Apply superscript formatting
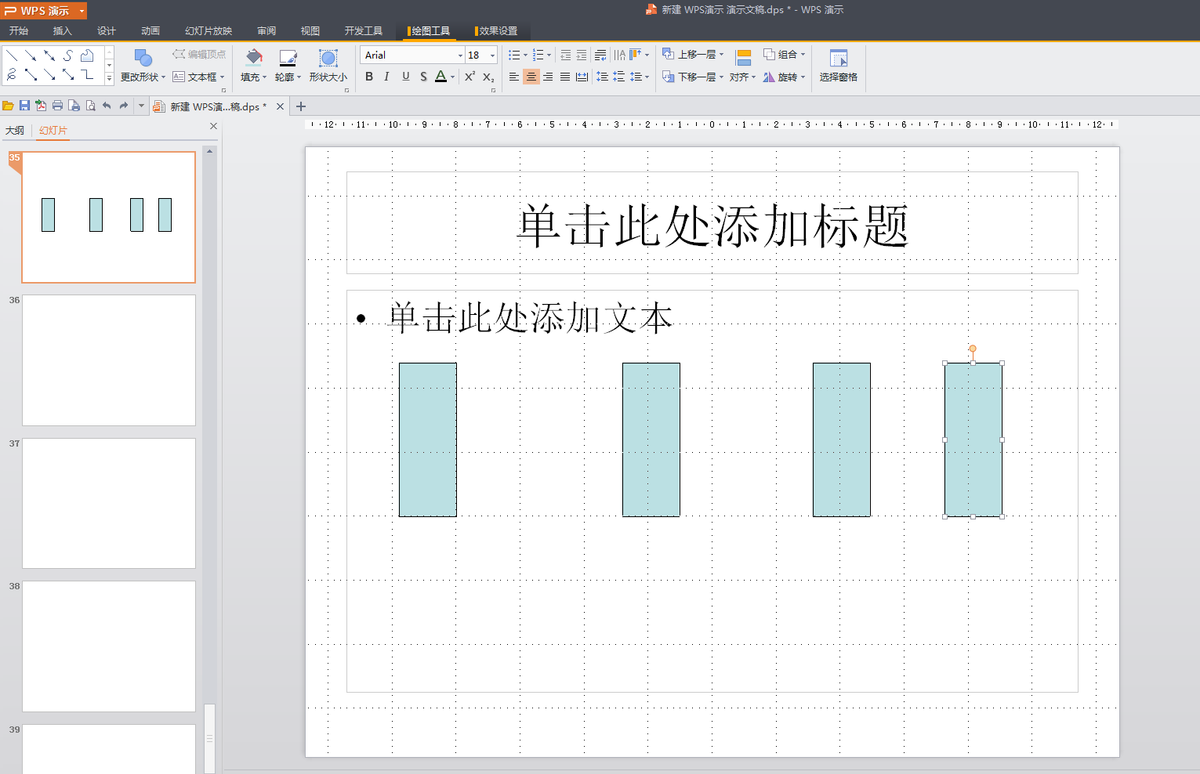 (469, 76)
